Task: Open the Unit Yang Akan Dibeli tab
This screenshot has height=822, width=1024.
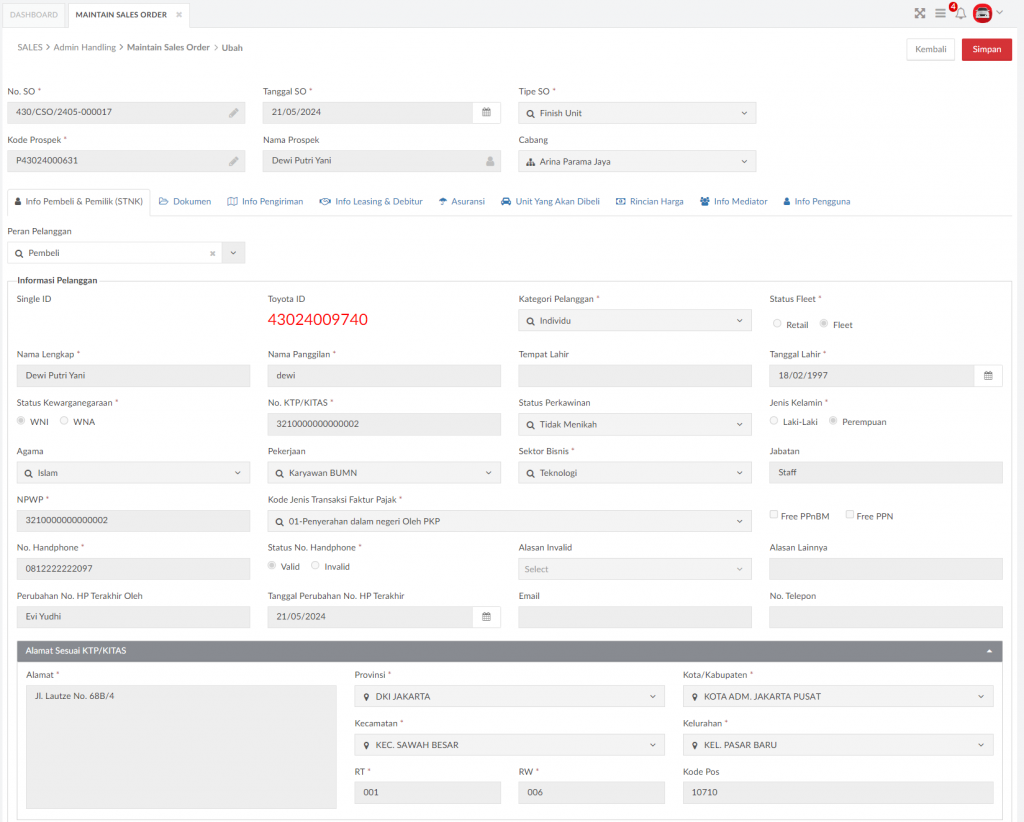Action: click(x=551, y=202)
